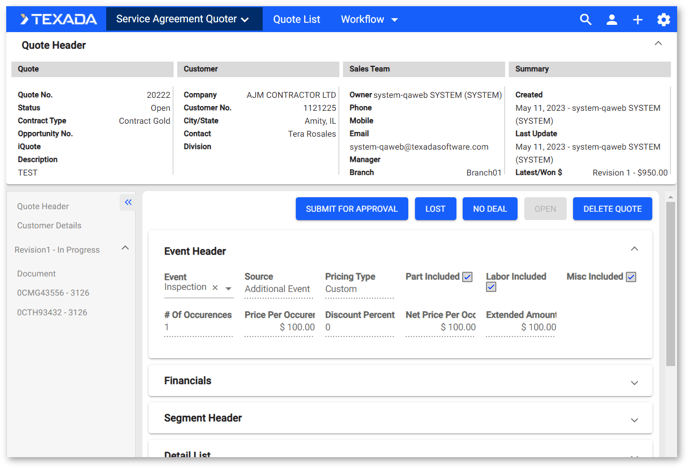Toggle the Labor Included checkbox
The image size is (688, 468).
coord(491,288)
